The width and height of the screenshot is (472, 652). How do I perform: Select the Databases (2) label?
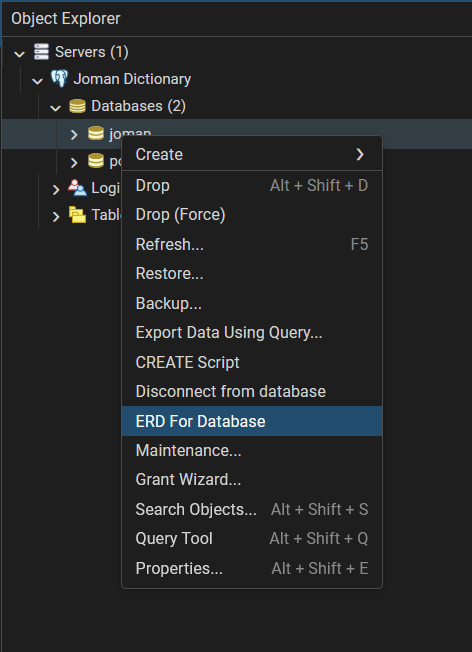138,106
